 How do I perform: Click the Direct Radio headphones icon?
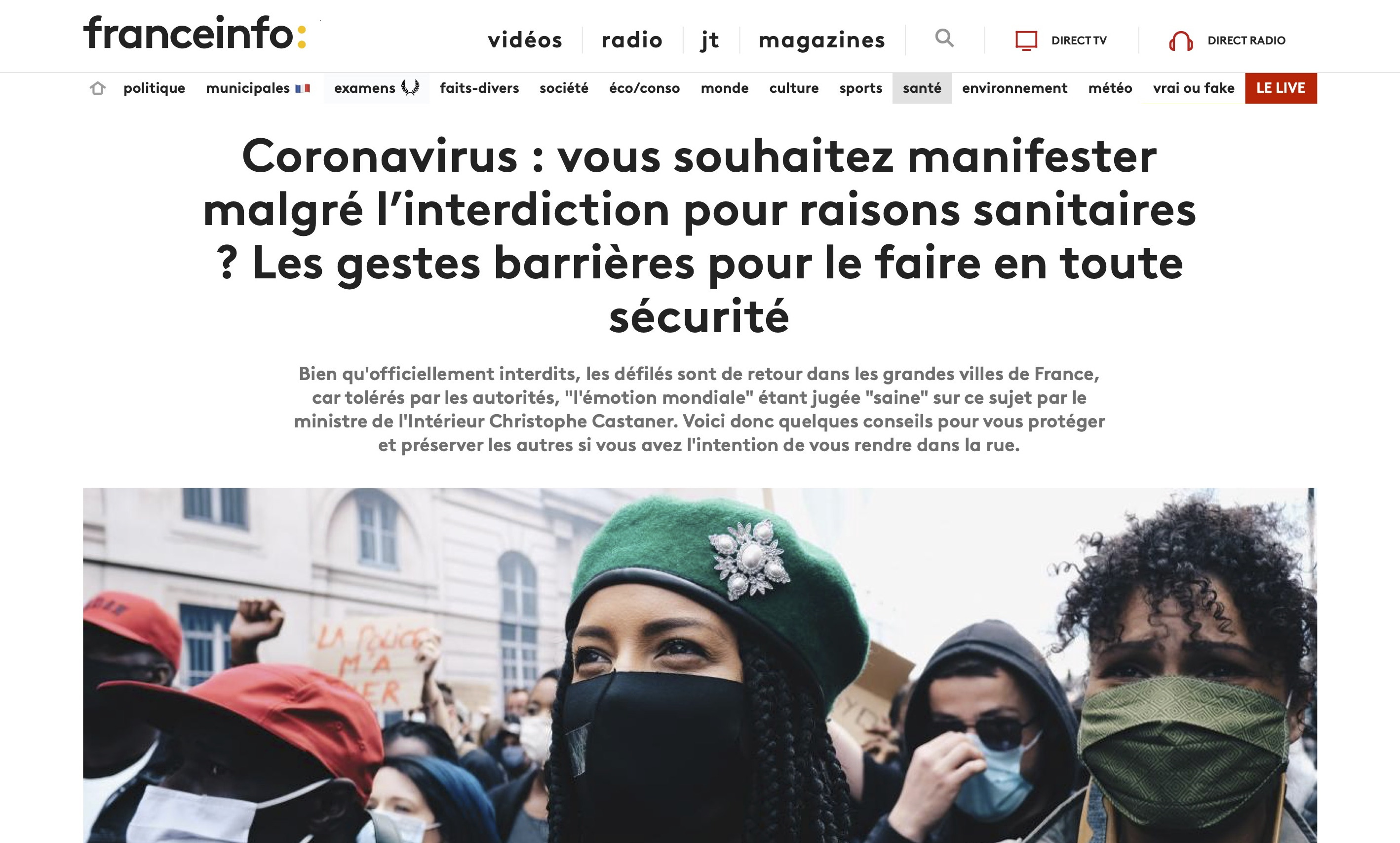point(1181,41)
